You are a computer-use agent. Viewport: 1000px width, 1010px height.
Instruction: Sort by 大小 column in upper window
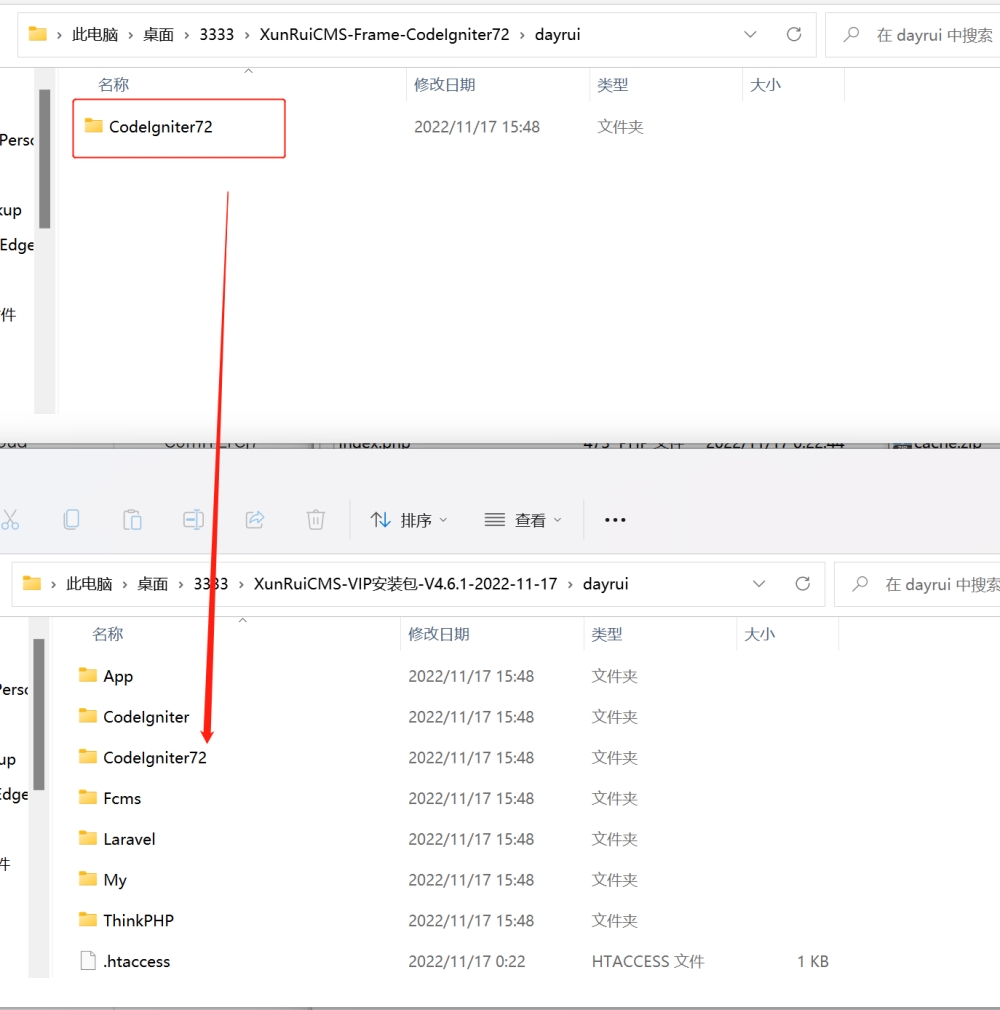click(x=765, y=84)
